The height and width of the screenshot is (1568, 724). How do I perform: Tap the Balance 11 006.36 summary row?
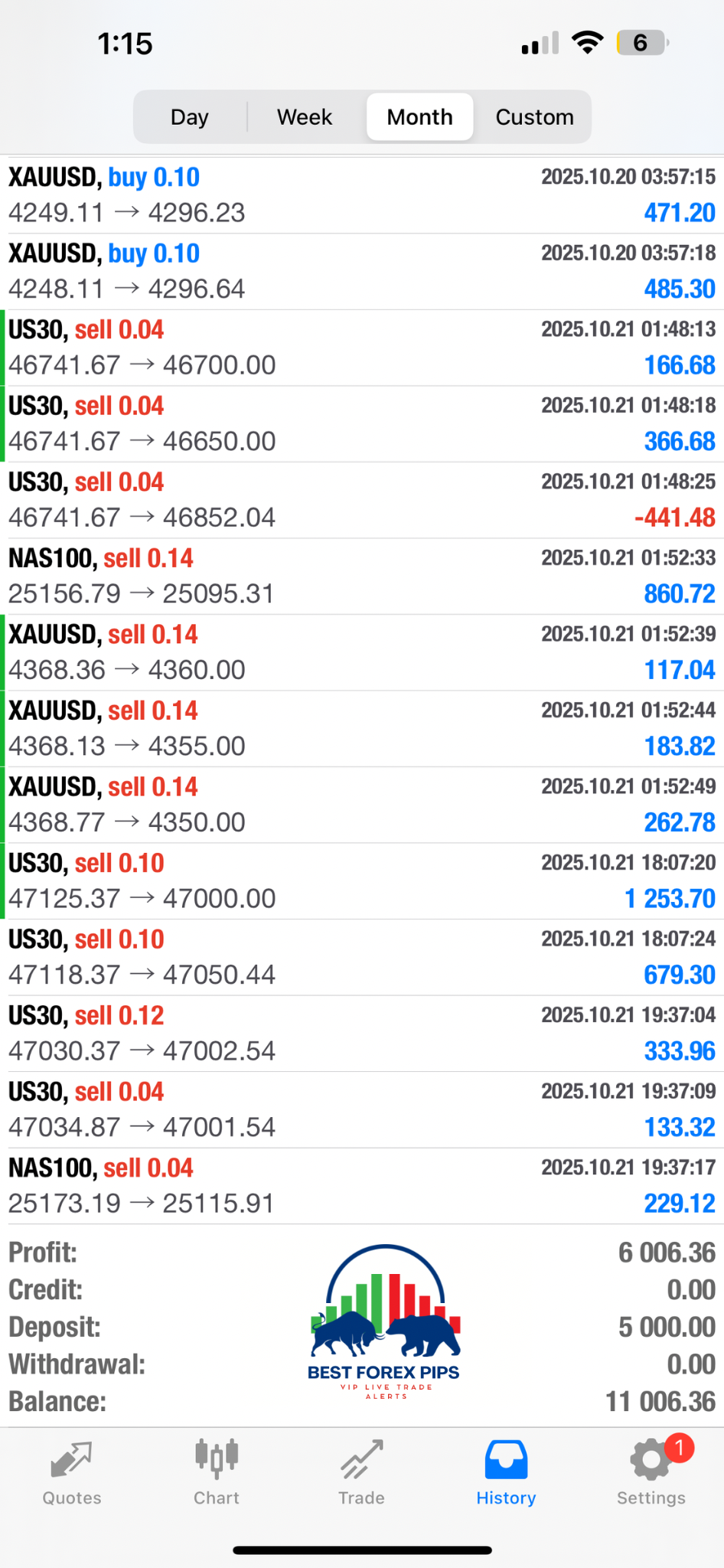[362, 1402]
